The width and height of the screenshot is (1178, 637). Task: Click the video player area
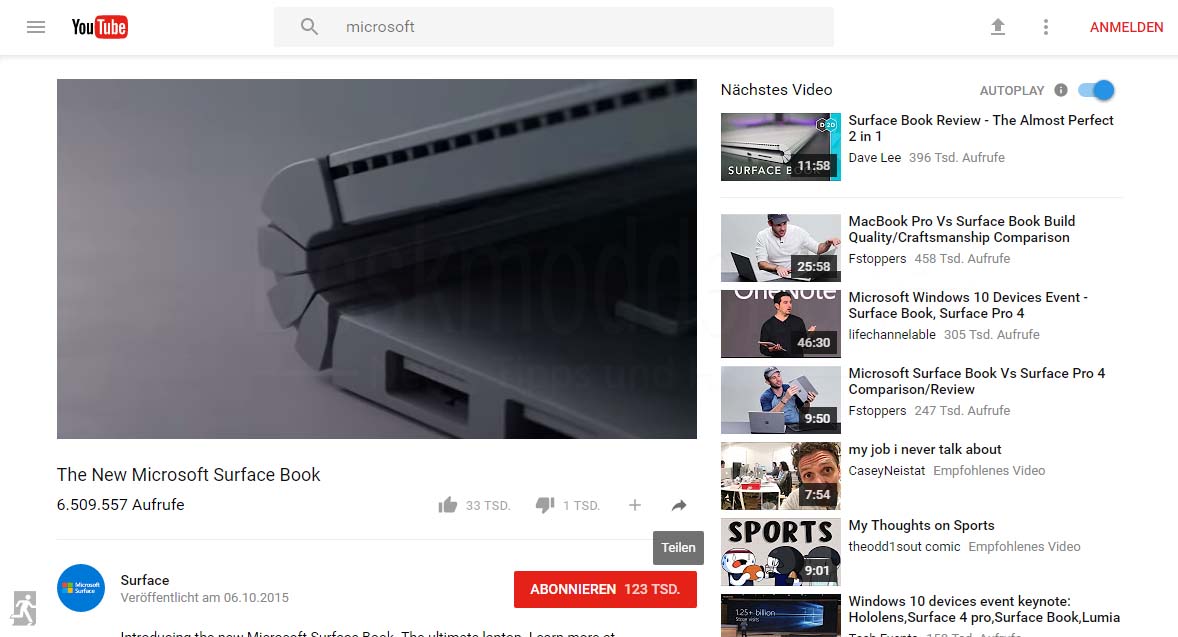point(376,258)
